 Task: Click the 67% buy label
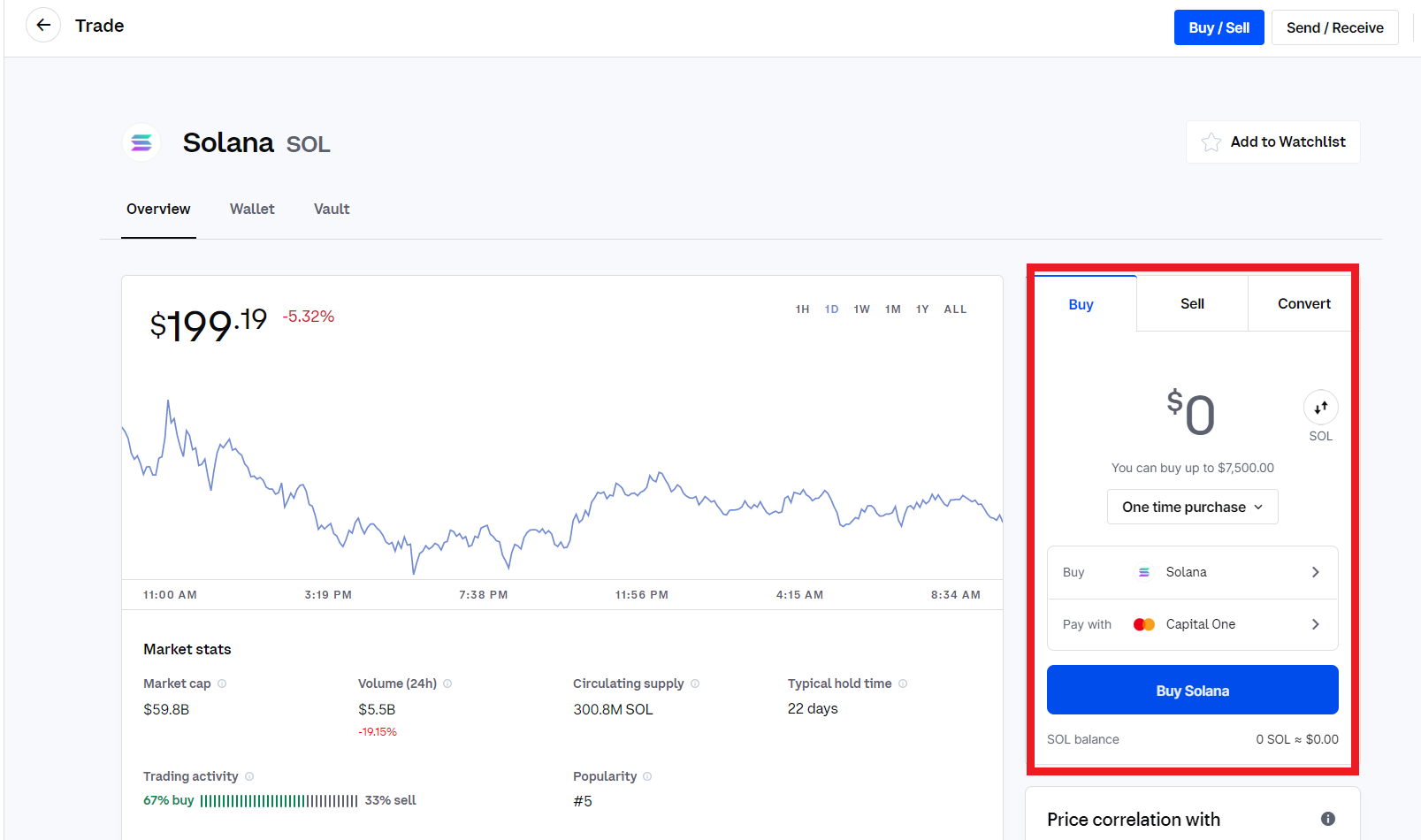(169, 800)
